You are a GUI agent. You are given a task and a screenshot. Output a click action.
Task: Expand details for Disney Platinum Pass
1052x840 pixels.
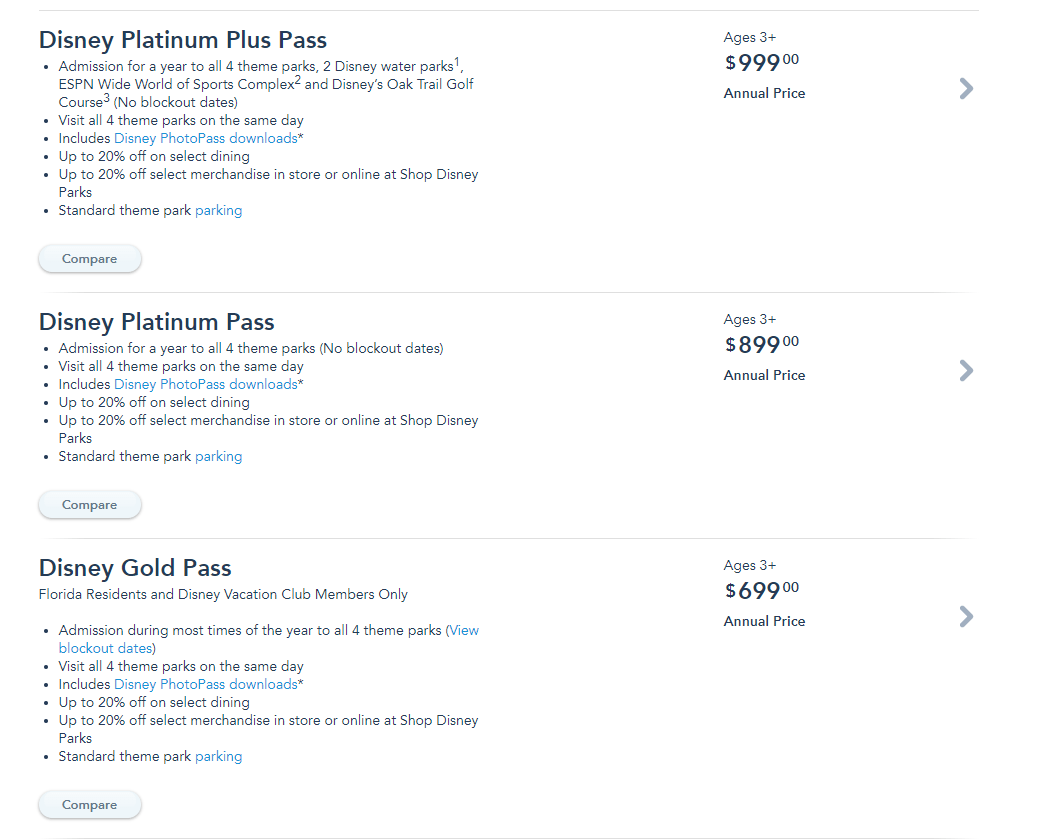[x=966, y=370]
